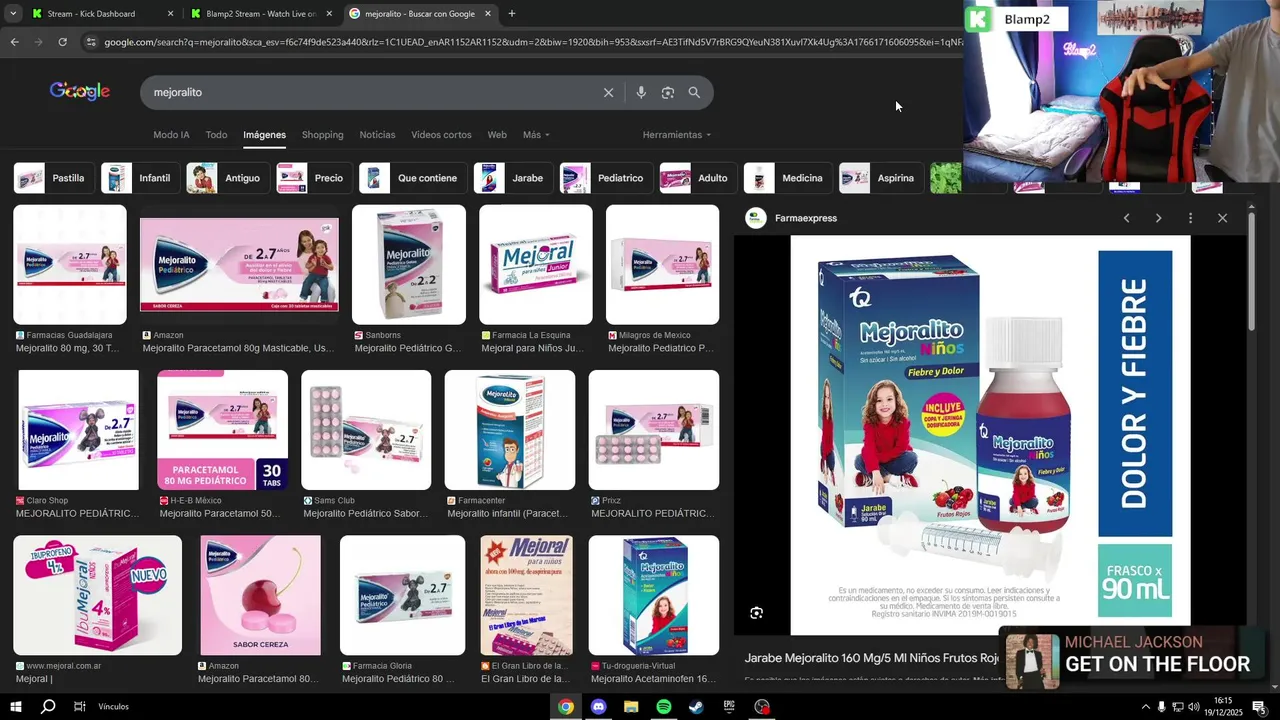This screenshot has height=720, width=1280.
Task: Search inside image with Lens icon on preview
Action: click(x=756, y=613)
